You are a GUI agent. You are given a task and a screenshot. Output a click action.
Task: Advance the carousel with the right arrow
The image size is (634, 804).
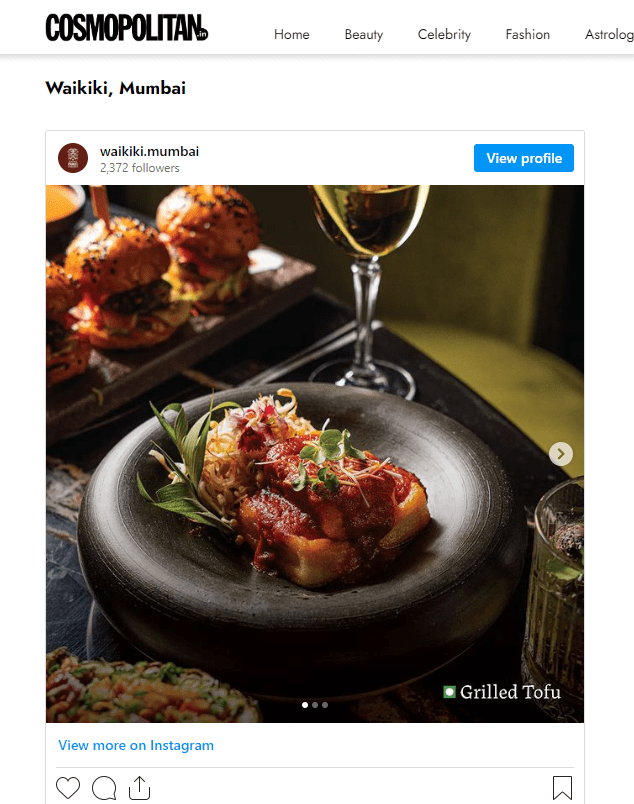pyautogui.click(x=561, y=454)
